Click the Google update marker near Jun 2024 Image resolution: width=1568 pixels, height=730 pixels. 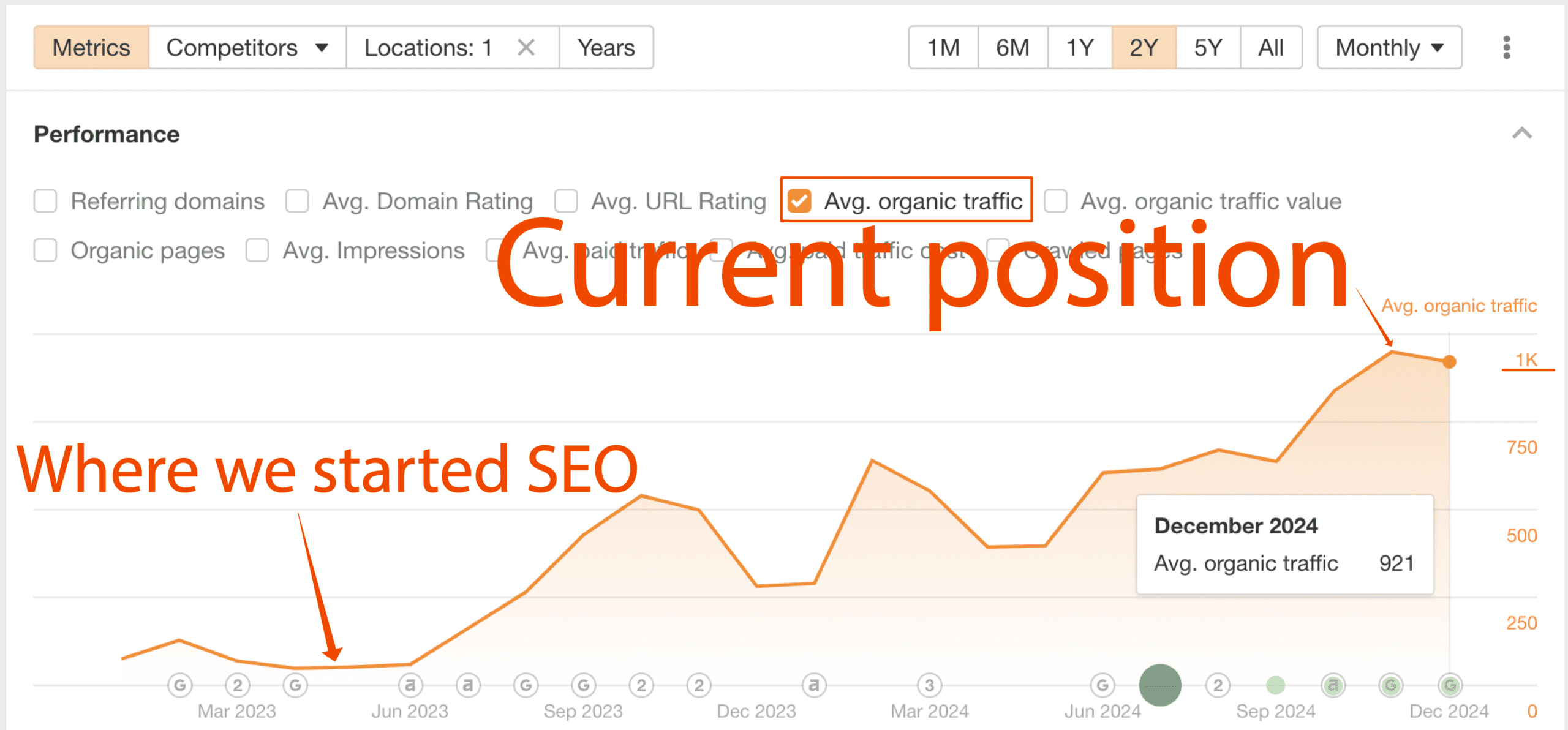1102,685
